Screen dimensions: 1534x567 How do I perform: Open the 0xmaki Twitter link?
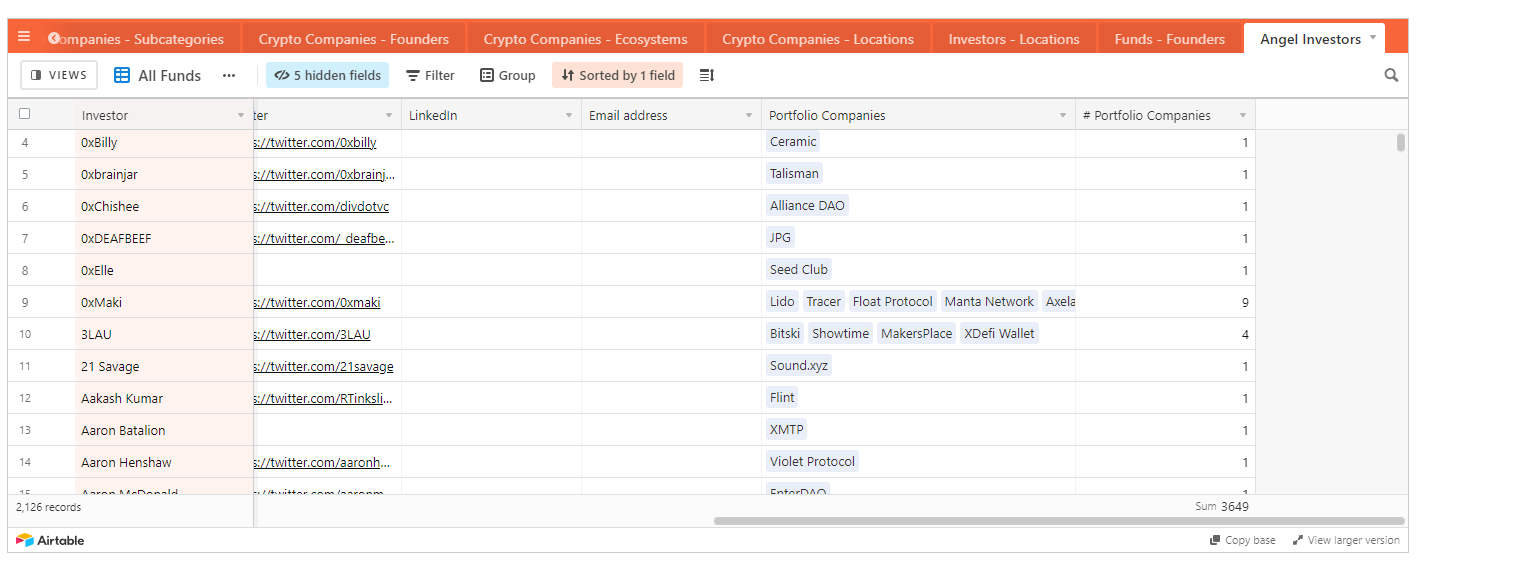(x=317, y=302)
